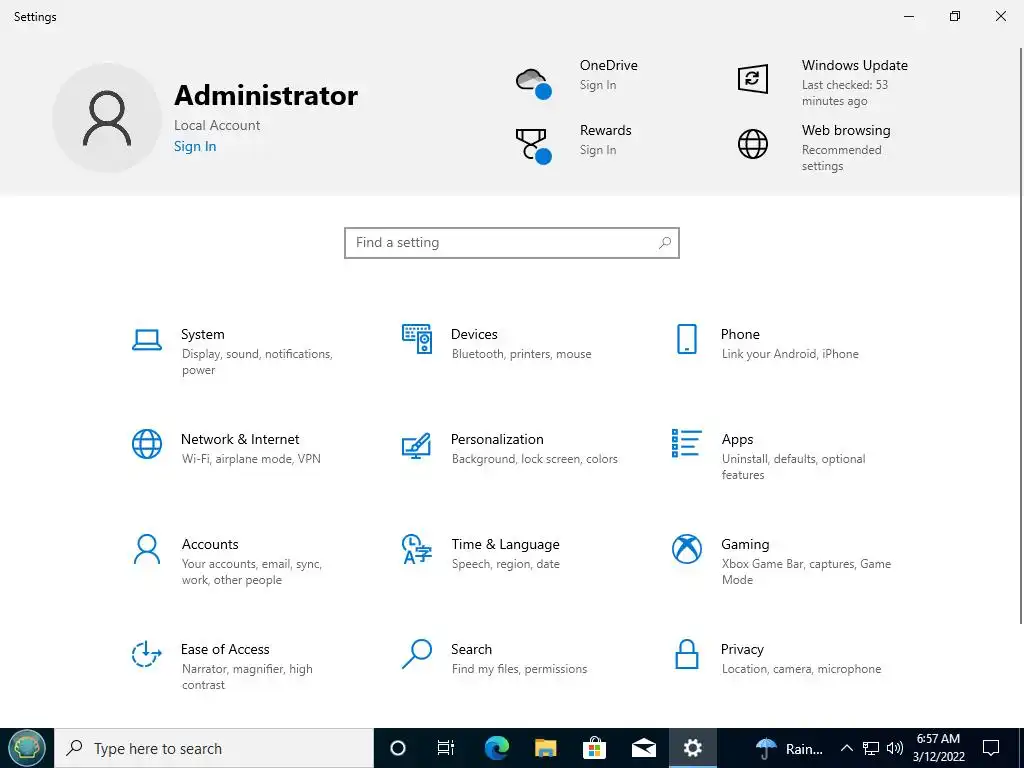Viewport: 1024px width, 768px height.
Task: Click 'Display, sound, notifications, power' text
Action: [257, 362]
